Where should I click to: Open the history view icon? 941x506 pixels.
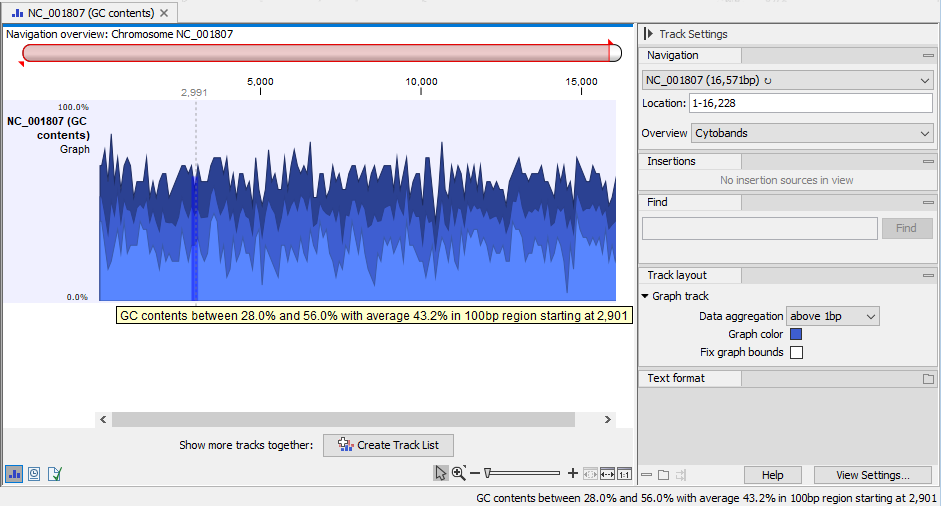[x=34, y=474]
